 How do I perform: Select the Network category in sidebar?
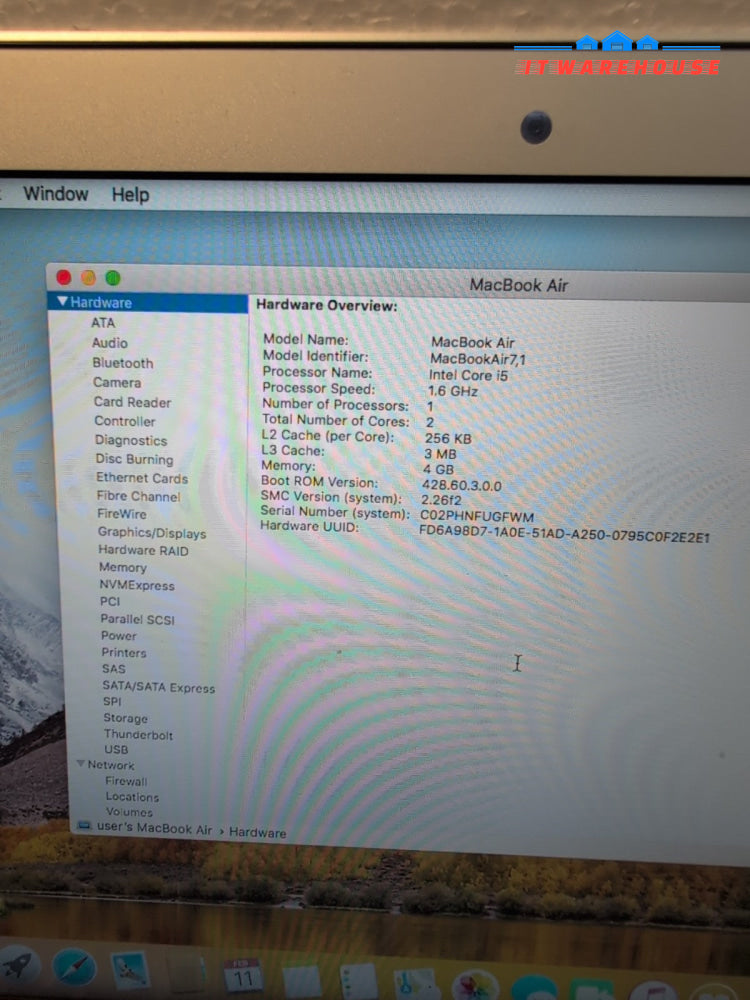[x=110, y=765]
